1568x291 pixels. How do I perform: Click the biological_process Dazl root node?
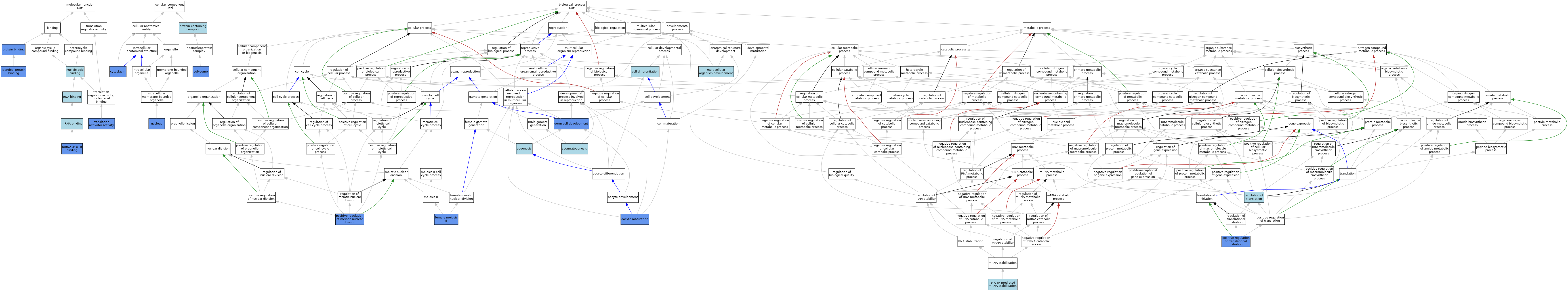(572, 7)
